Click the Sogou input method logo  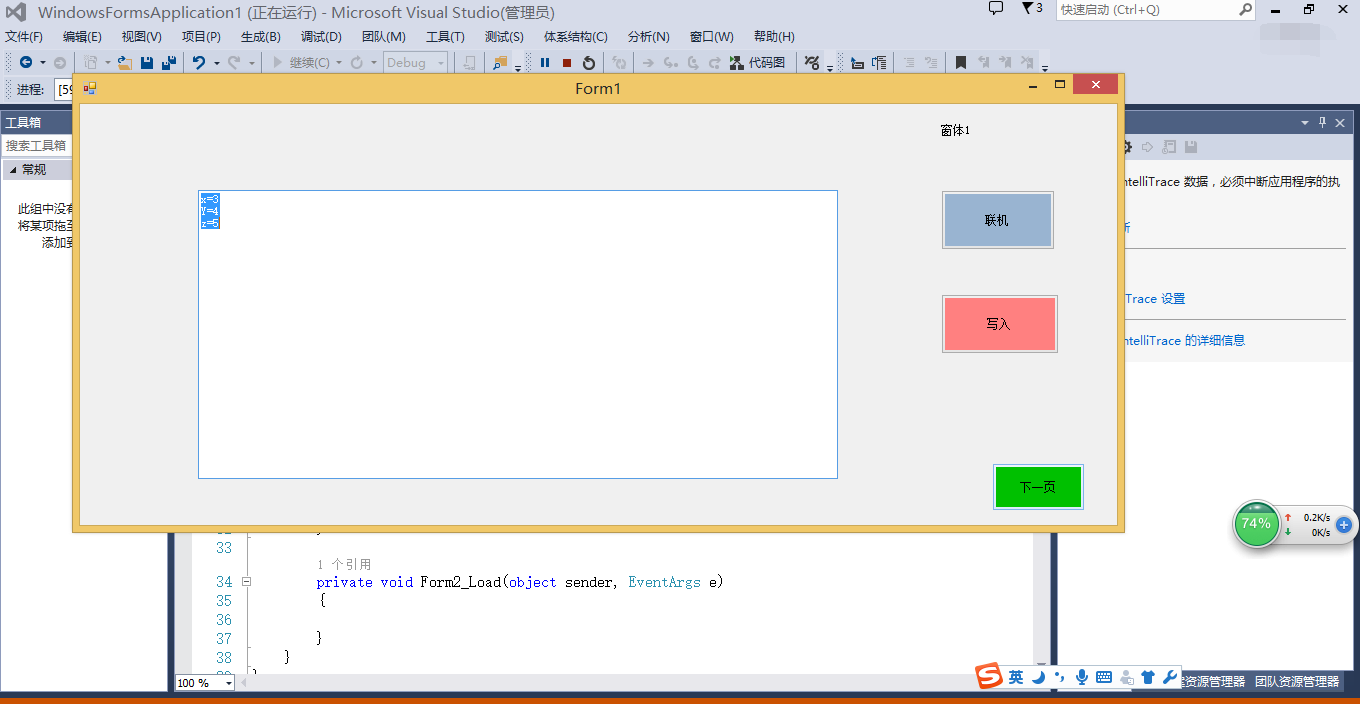pos(989,676)
